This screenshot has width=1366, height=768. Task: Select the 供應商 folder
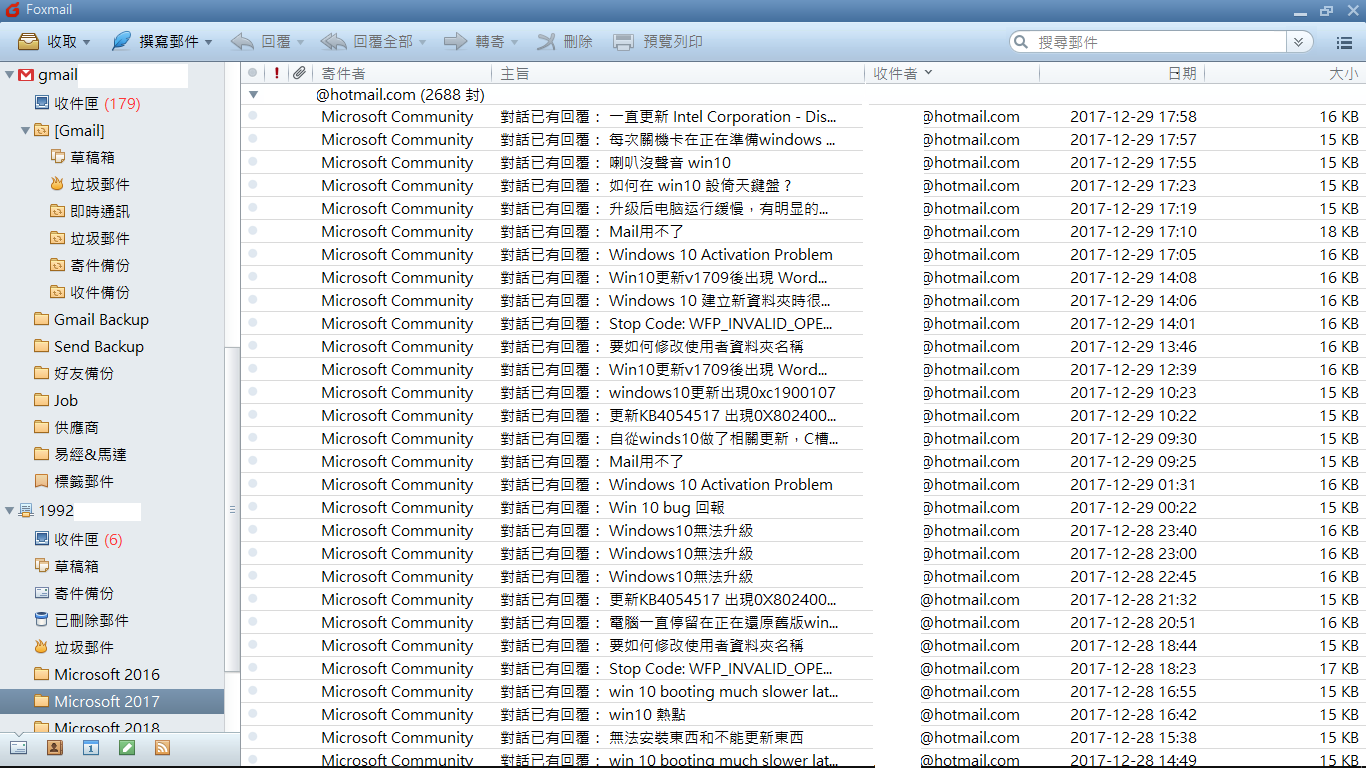coord(66,427)
